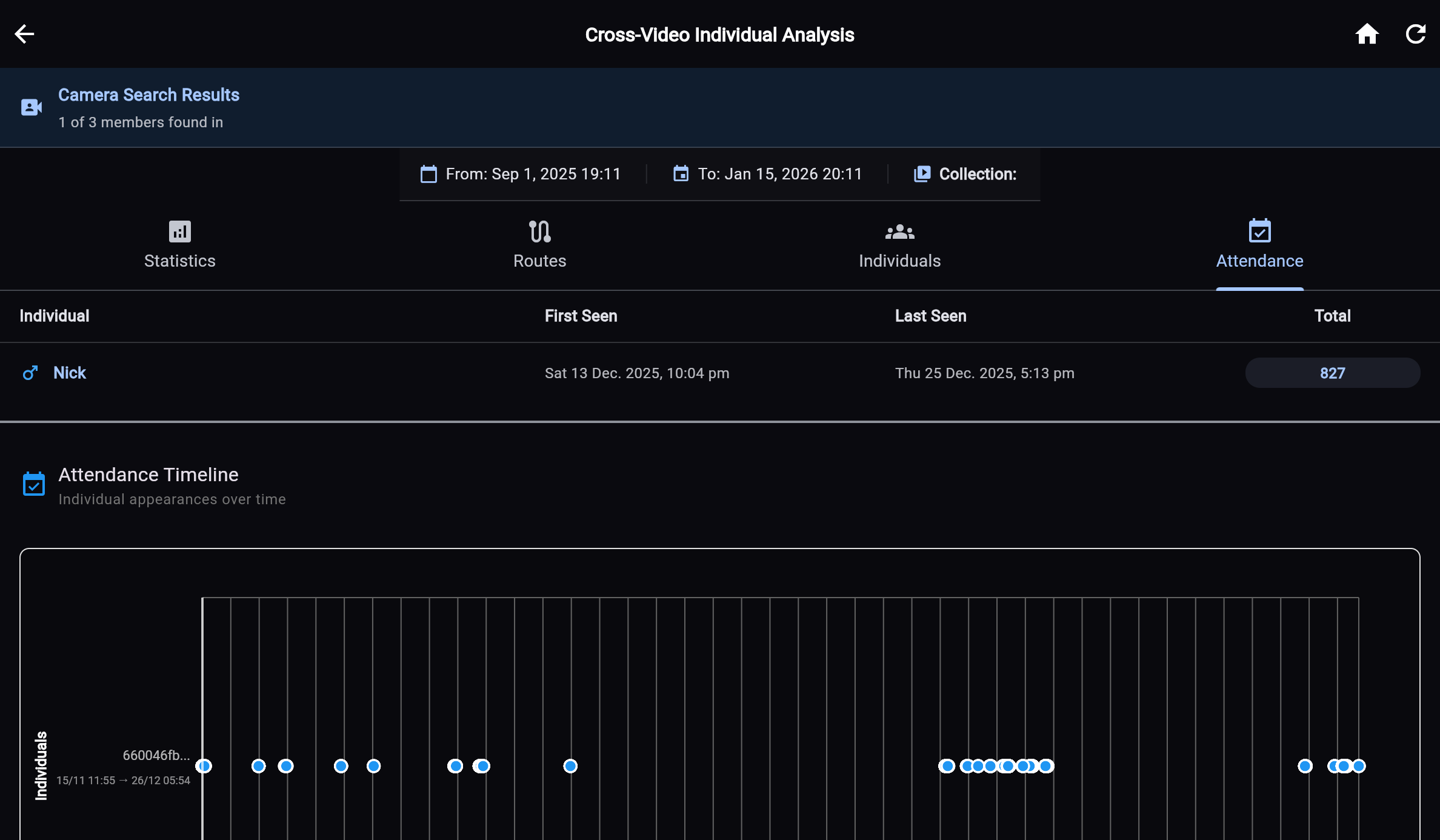Click the male gender symbol next to Nick
1440x840 pixels.
pyautogui.click(x=31, y=373)
